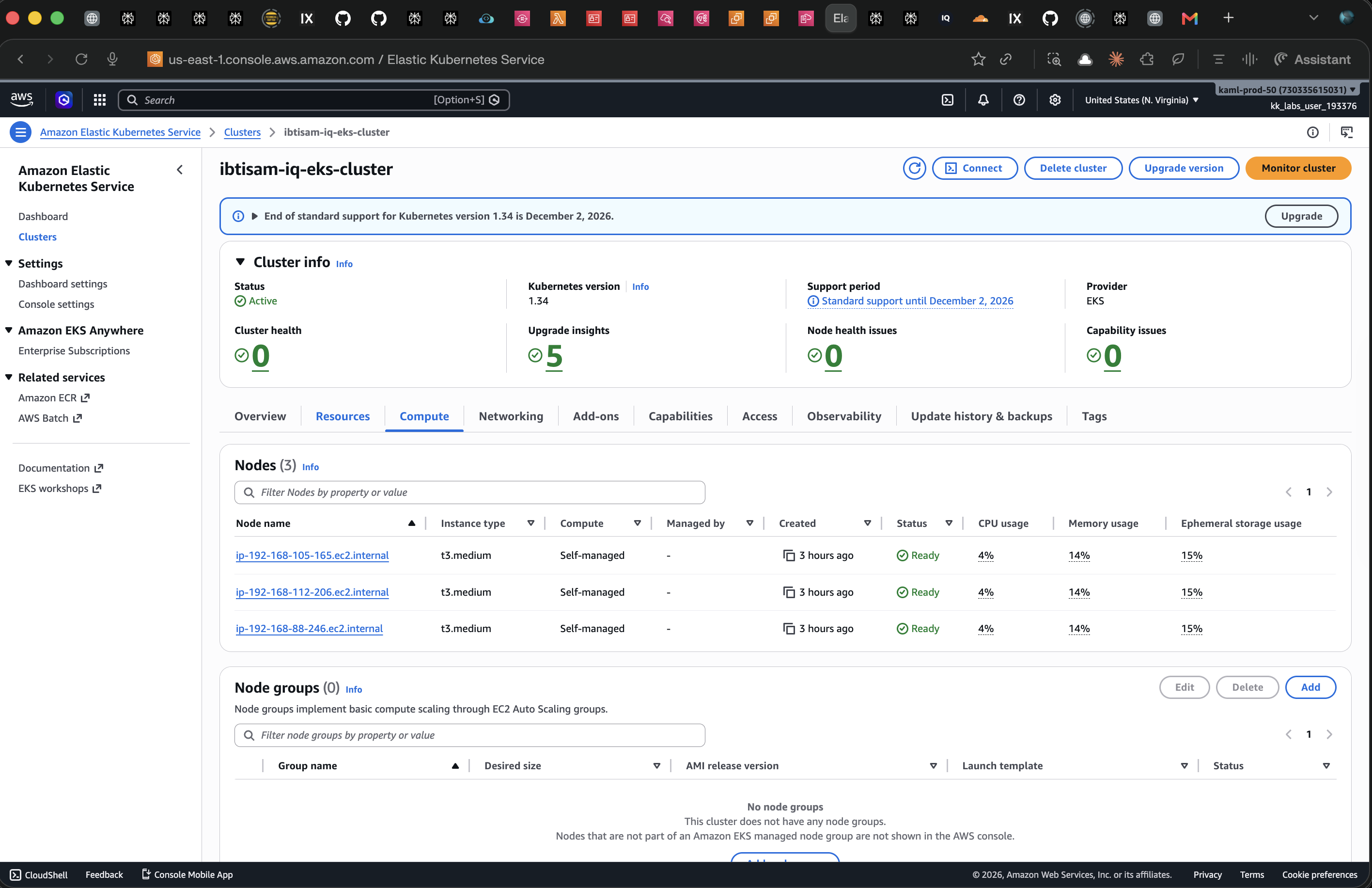Toggle the side navigation hamburger menu
This screenshot has height=888, width=1372.
click(x=21, y=132)
